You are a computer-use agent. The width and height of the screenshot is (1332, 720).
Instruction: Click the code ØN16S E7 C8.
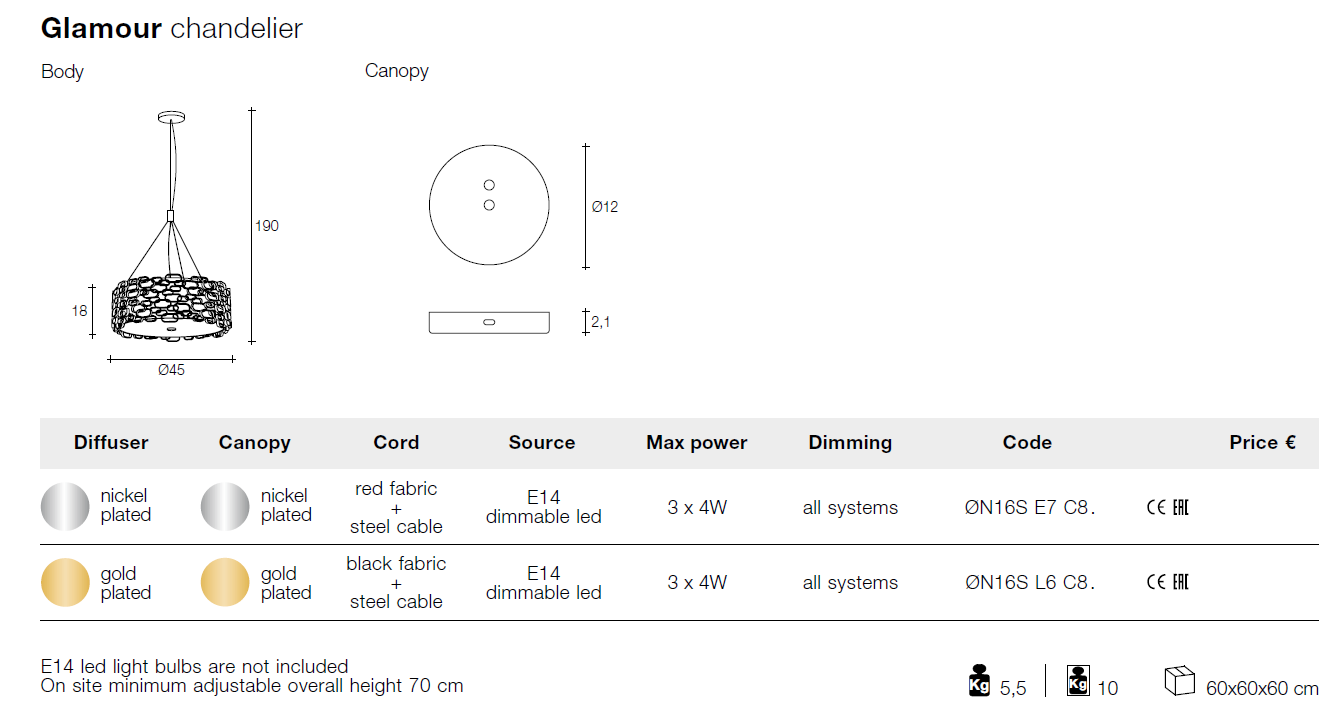(x=1030, y=507)
